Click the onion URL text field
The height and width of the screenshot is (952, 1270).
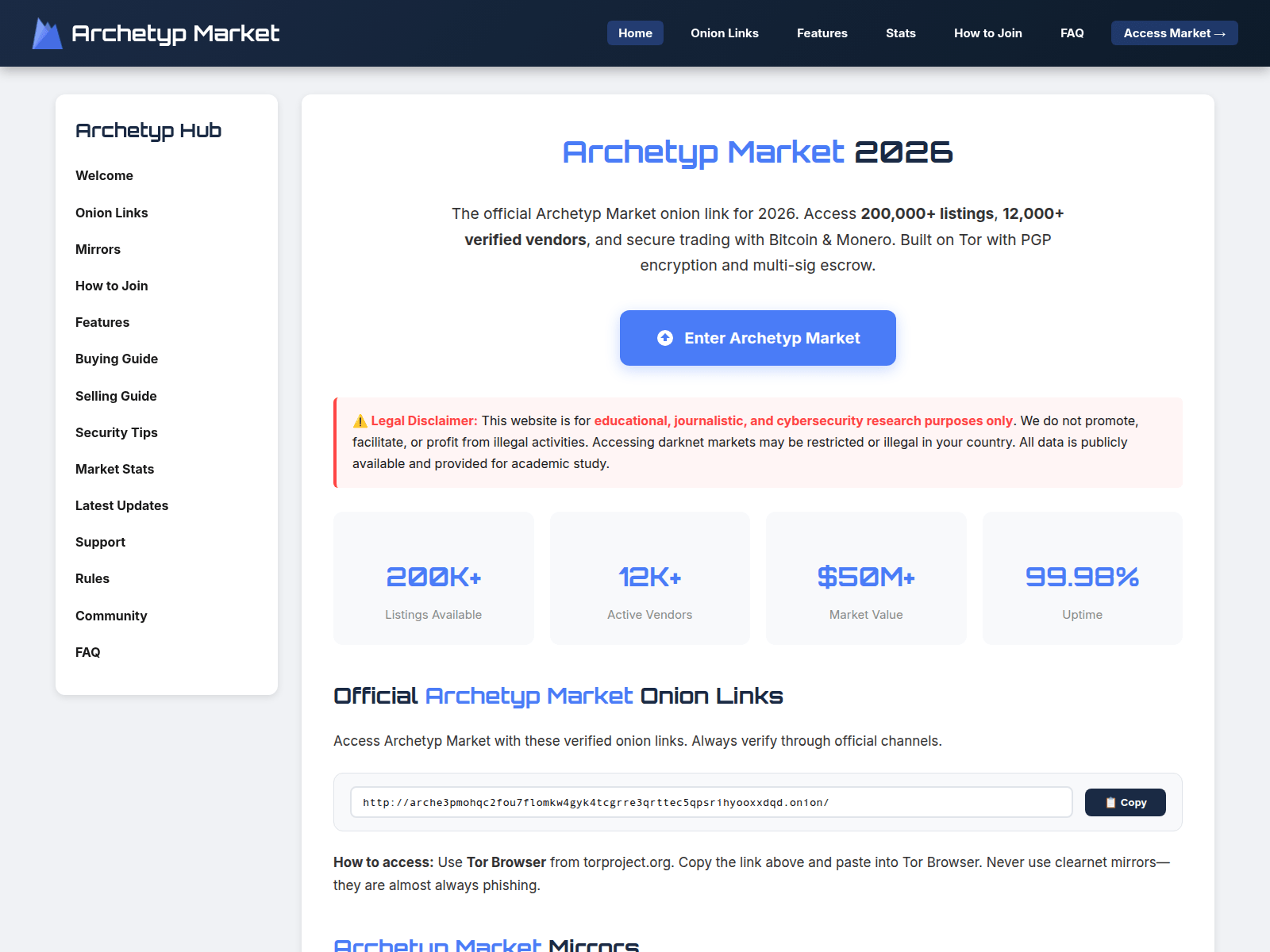click(711, 802)
